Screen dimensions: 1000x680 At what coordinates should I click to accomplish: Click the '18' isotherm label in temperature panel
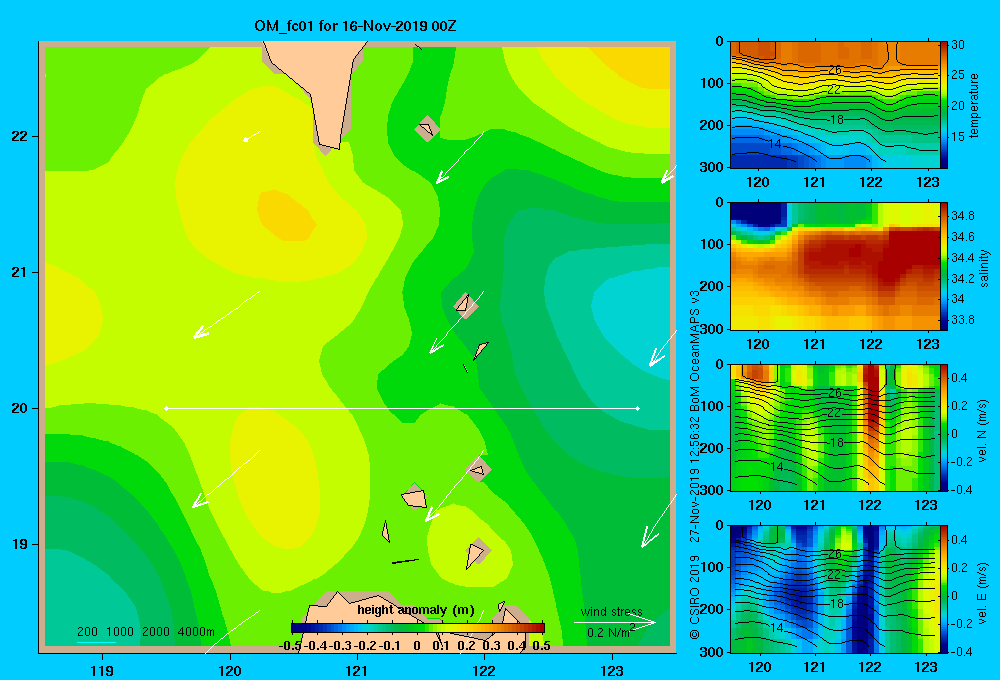tap(837, 119)
